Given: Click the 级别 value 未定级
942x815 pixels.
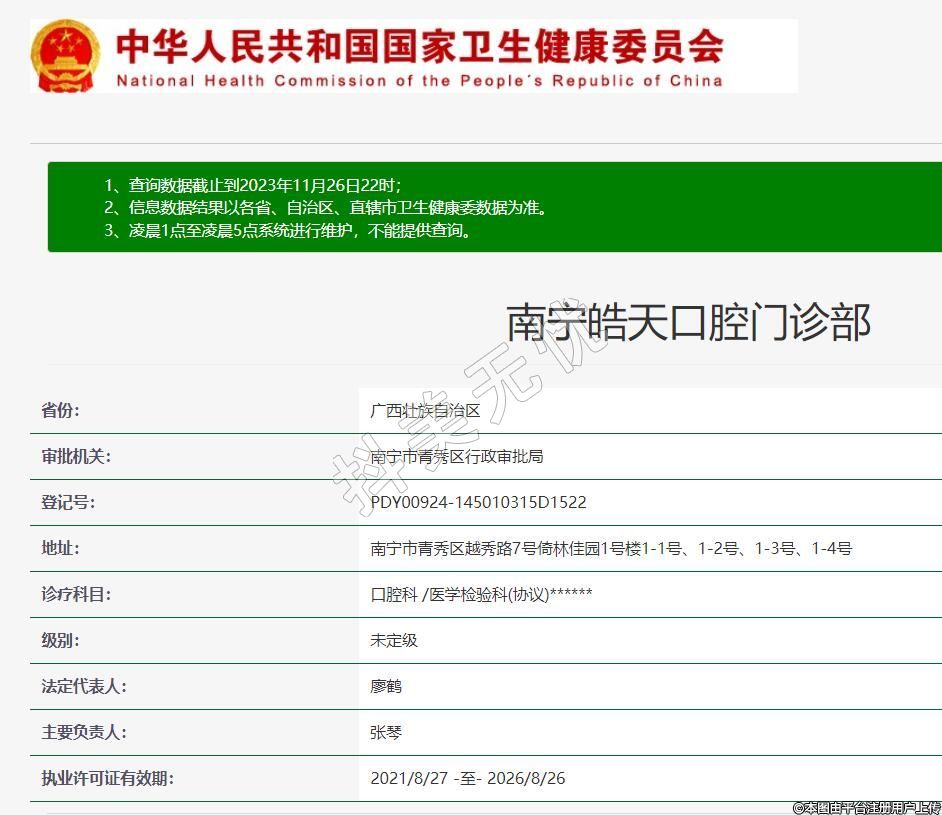Looking at the screenshot, I should pyautogui.click(x=394, y=640).
